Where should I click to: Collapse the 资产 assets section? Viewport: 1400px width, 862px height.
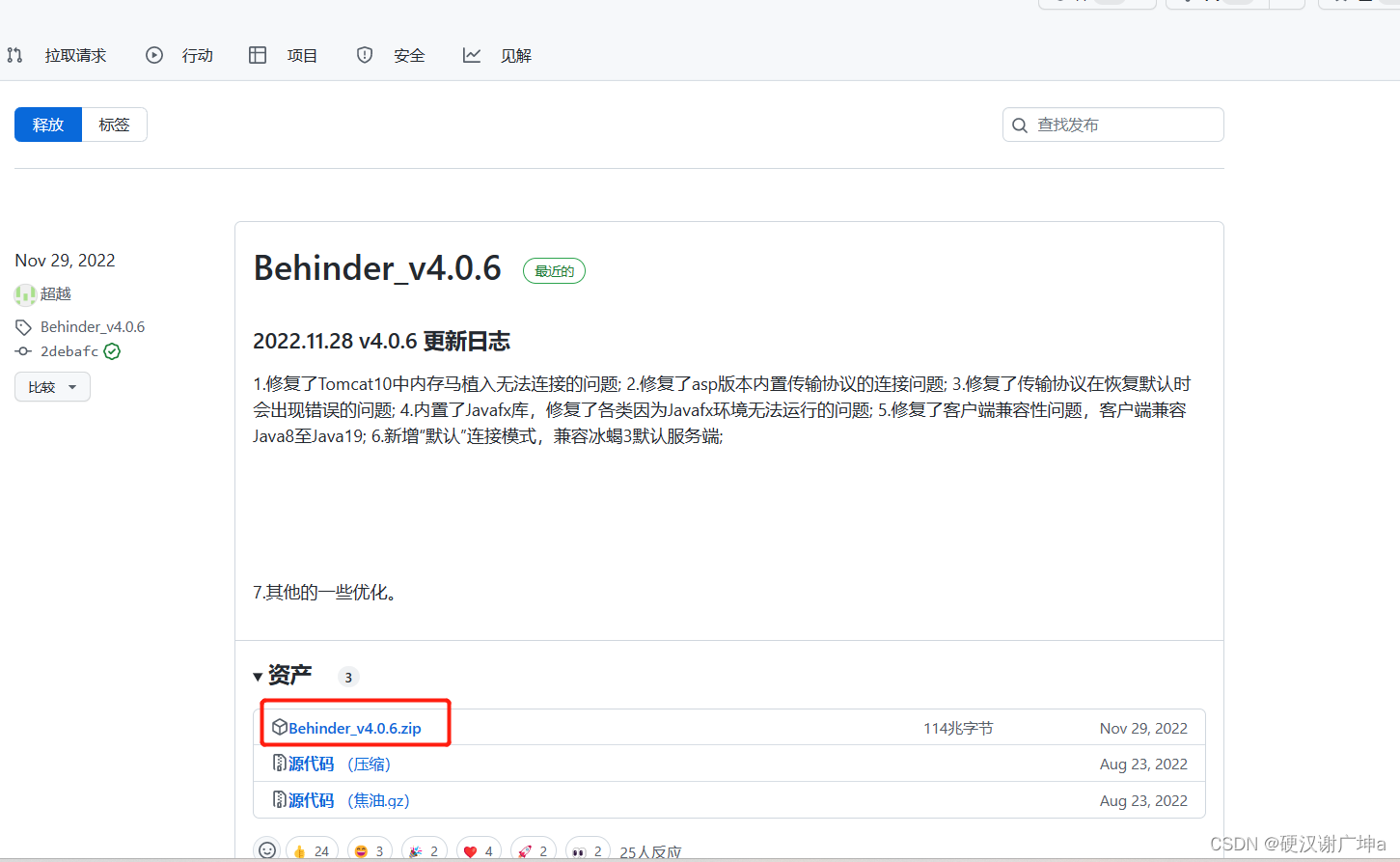point(283,675)
